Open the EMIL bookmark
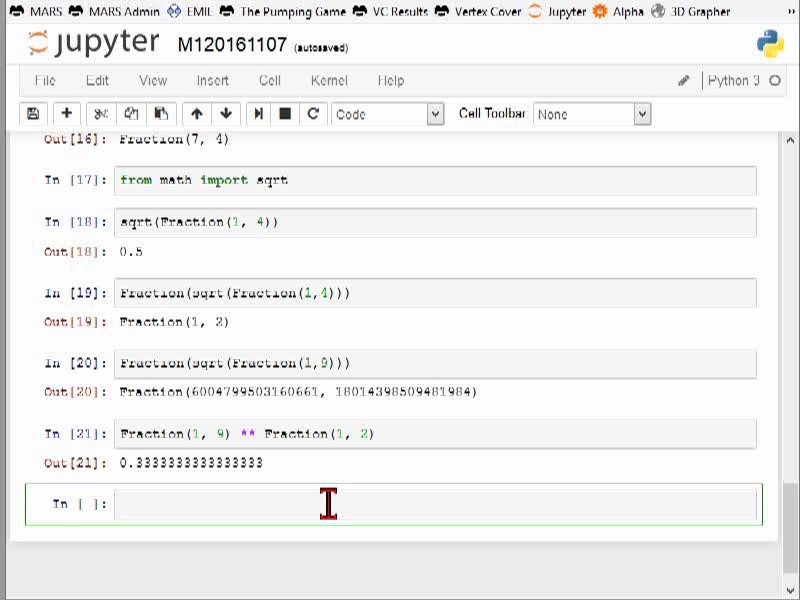The height and width of the screenshot is (600, 800). 190,11
